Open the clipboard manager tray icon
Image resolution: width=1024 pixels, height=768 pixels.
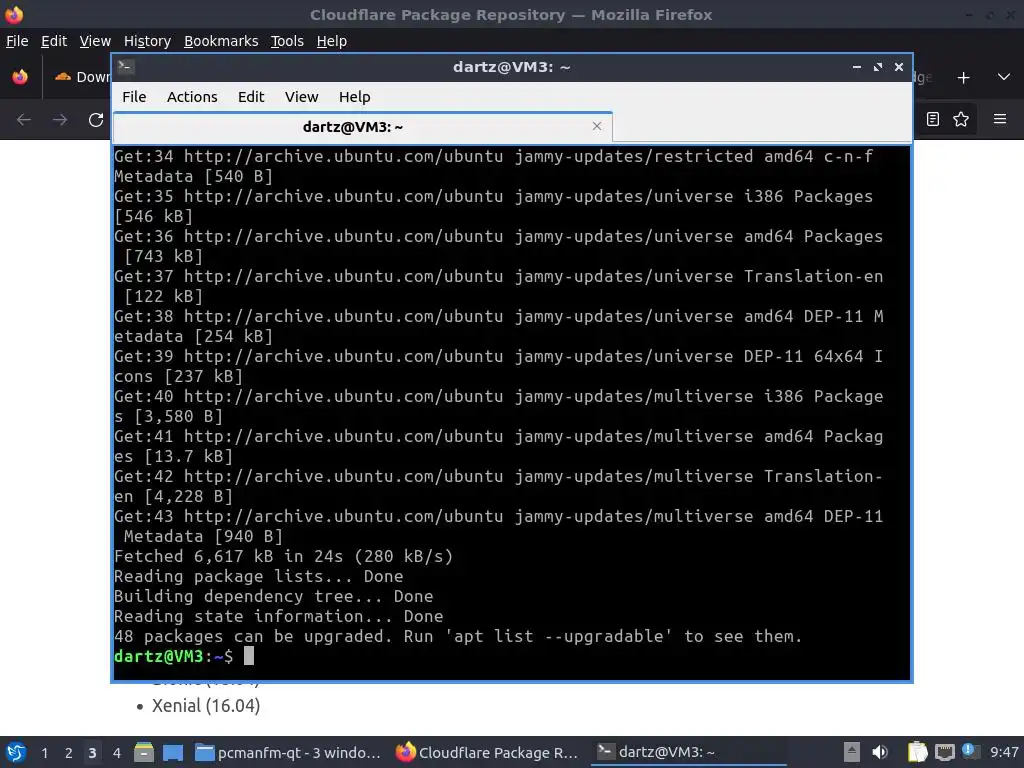pyautogui.click(x=917, y=752)
